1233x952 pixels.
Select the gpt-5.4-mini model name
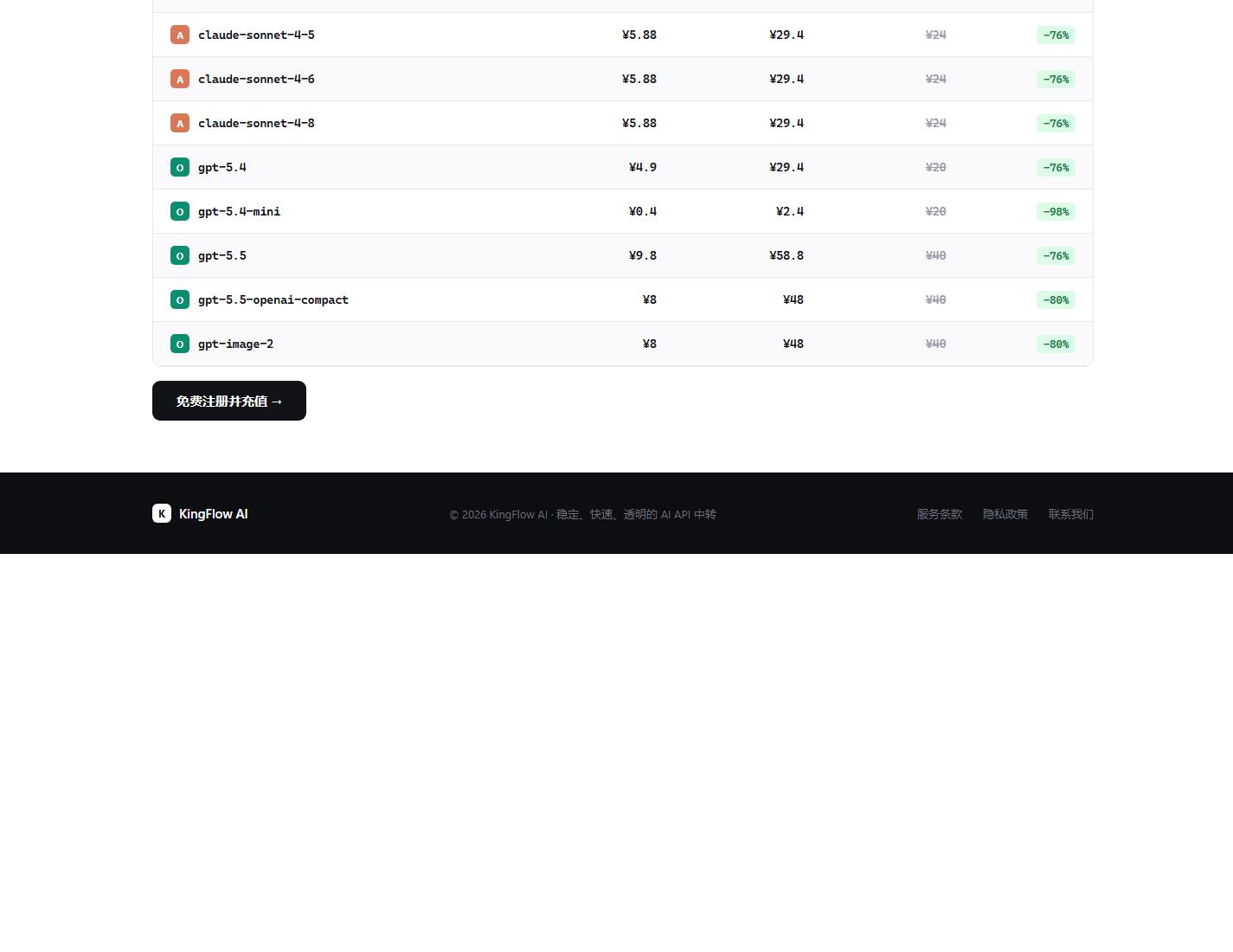[x=239, y=211]
